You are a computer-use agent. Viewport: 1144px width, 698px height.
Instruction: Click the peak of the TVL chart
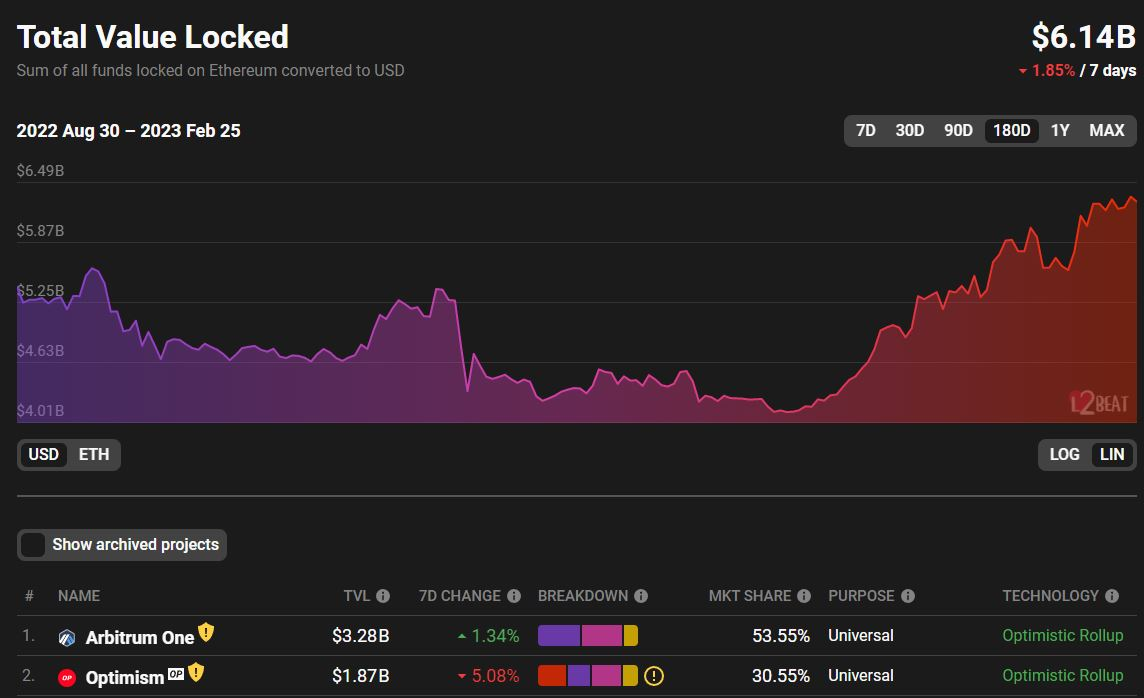click(1131, 198)
